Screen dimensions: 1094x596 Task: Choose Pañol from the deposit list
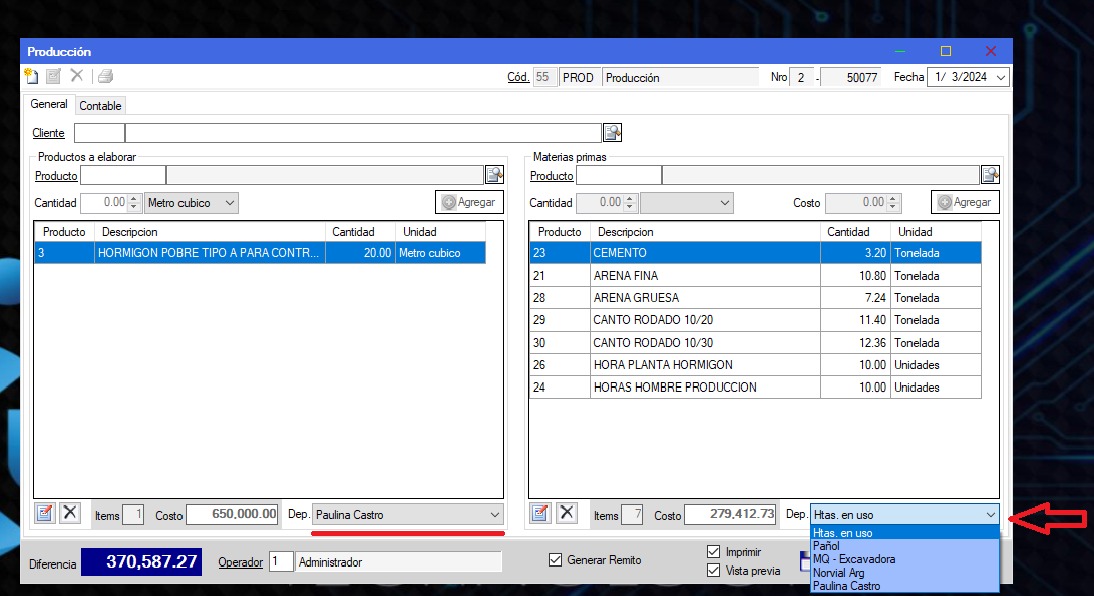[x=905, y=546]
